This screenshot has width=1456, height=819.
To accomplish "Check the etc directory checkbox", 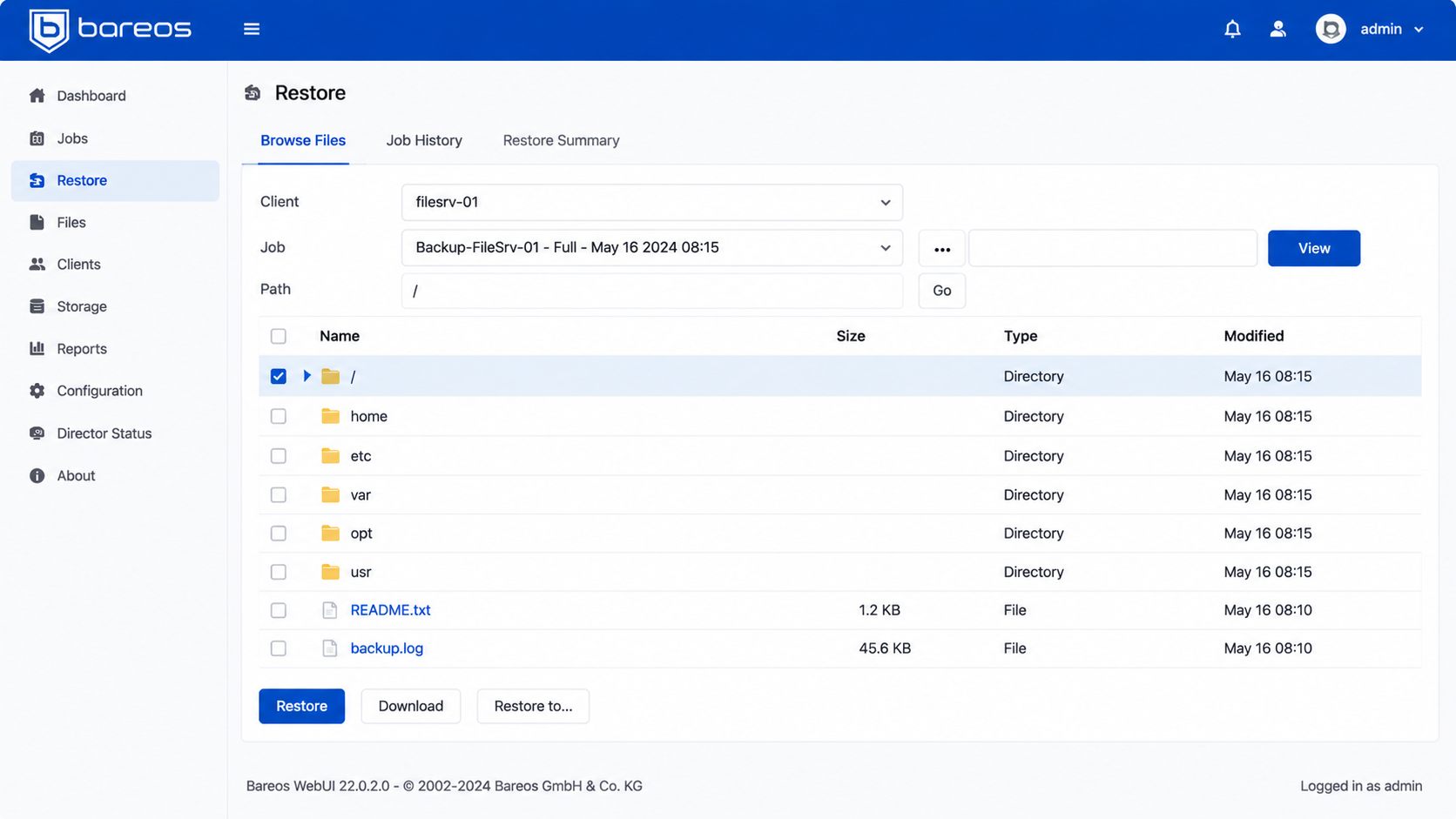I will tap(279, 455).
